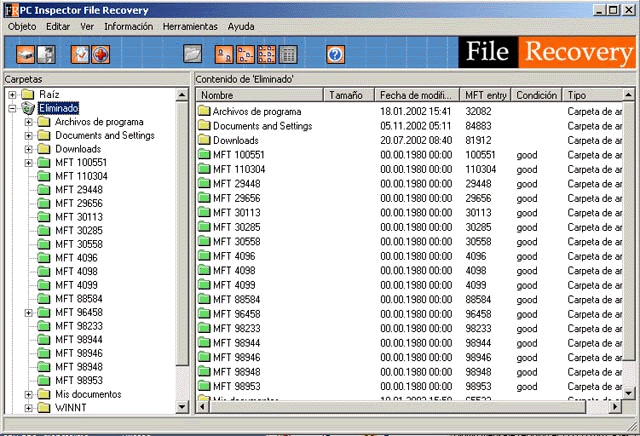640x436 pixels.
Task: Collapse the Eliminado tree node
Action: (x=12, y=108)
